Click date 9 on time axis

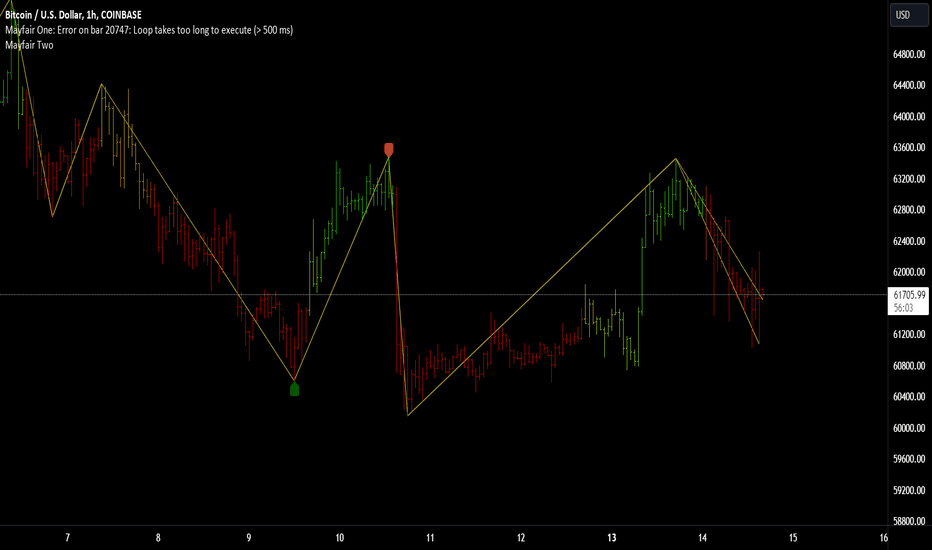[248, 538]
